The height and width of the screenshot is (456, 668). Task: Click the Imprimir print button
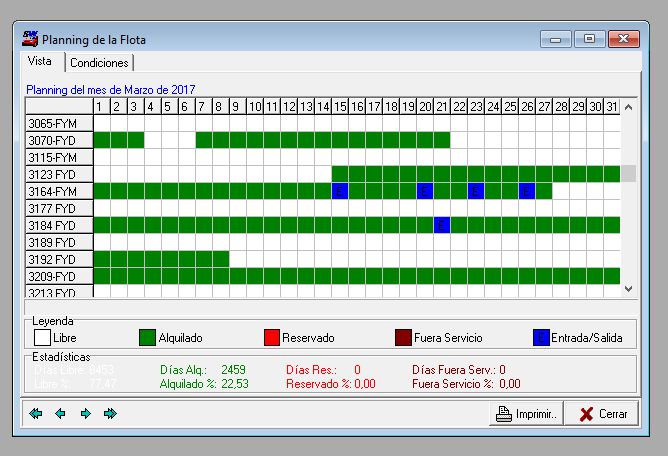pos(526,413)
